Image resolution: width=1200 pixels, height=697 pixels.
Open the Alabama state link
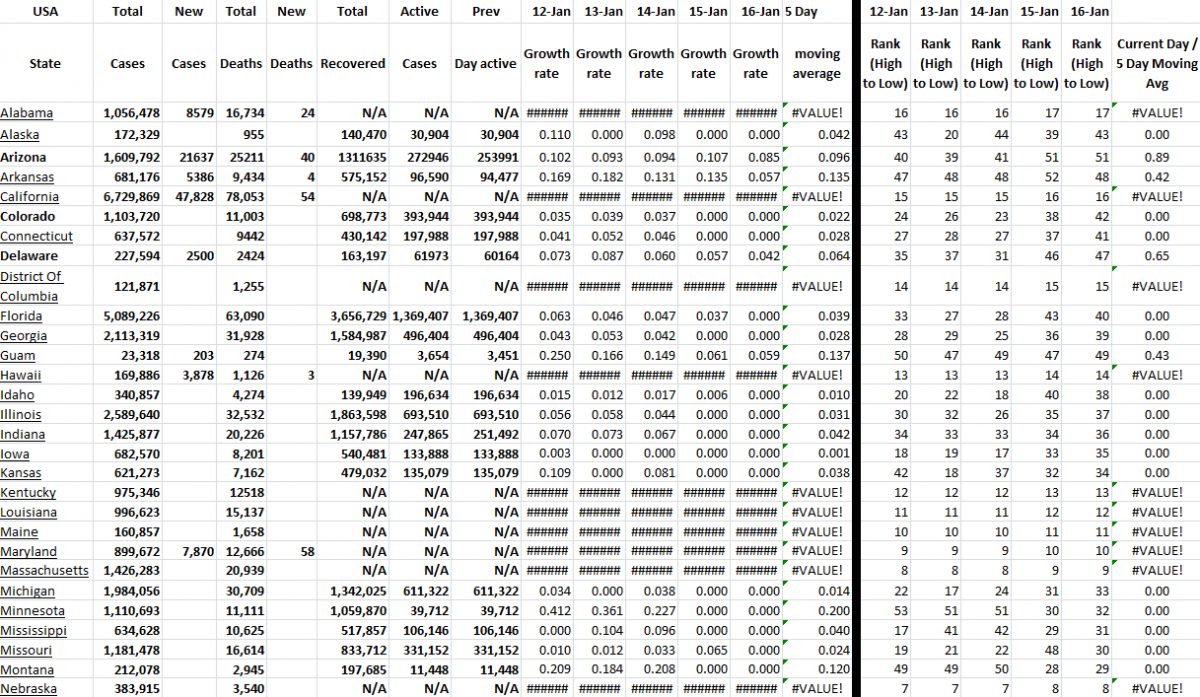(27, 113)
